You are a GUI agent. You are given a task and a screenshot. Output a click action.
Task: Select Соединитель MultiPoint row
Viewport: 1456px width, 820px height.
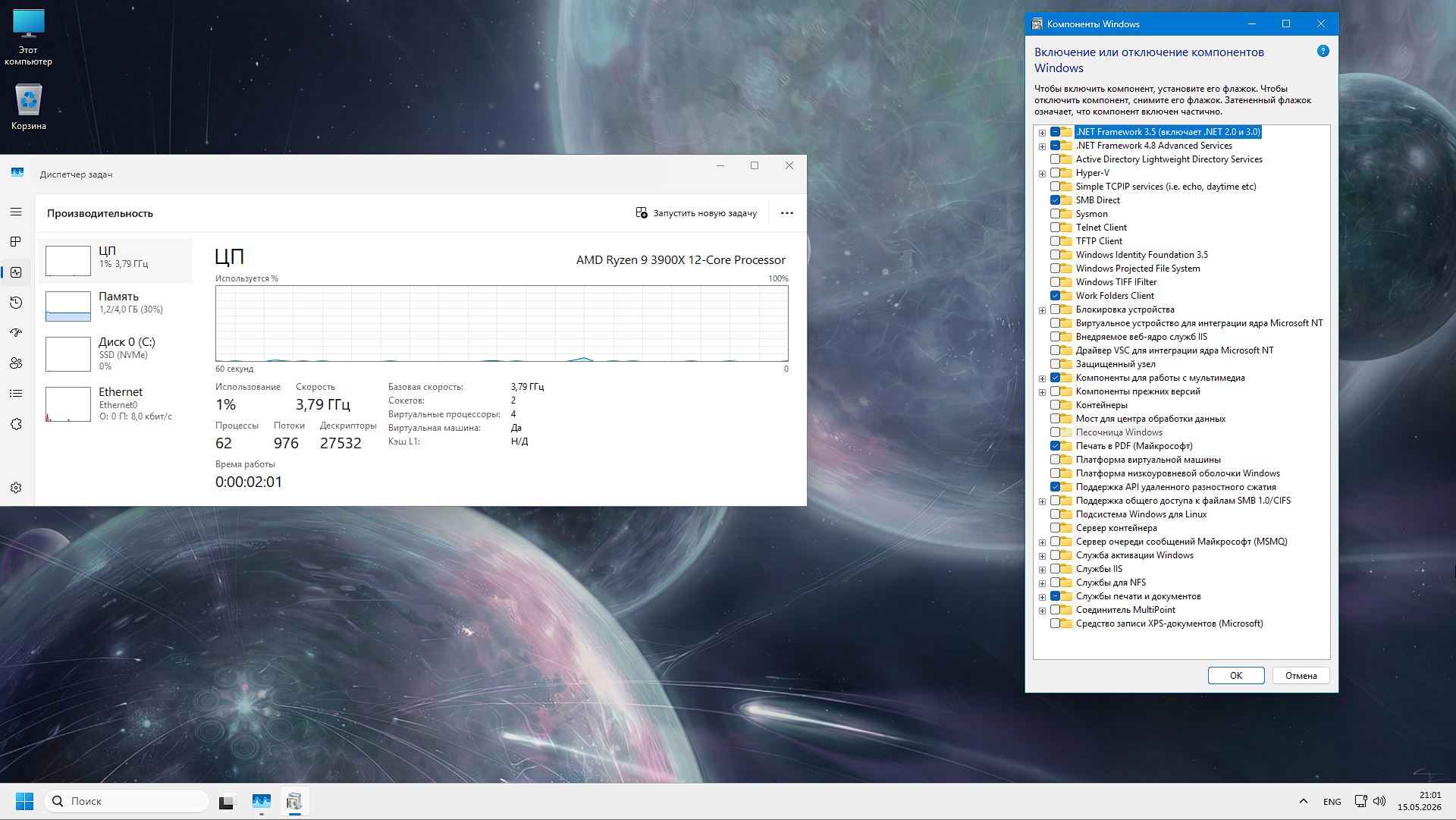click(1125, 610)
